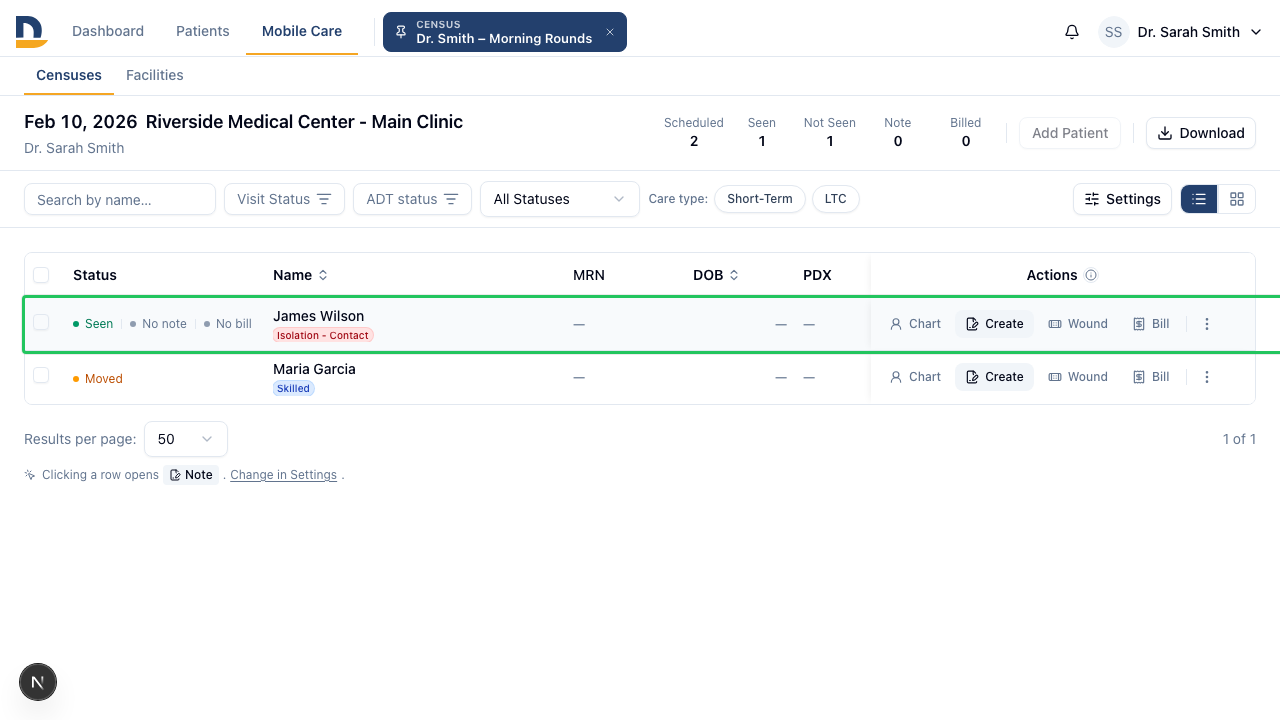
Task: Click the SS user avatar
Action: [1114, 32]
